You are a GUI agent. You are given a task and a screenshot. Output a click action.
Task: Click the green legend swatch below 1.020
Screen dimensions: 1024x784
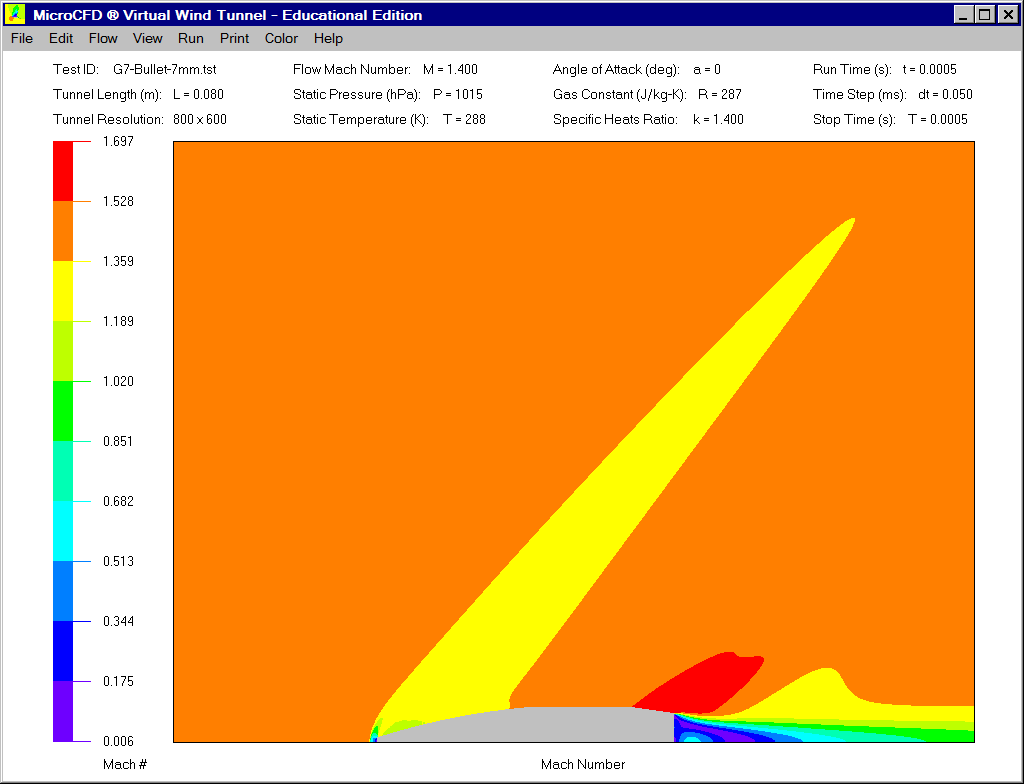63,412
